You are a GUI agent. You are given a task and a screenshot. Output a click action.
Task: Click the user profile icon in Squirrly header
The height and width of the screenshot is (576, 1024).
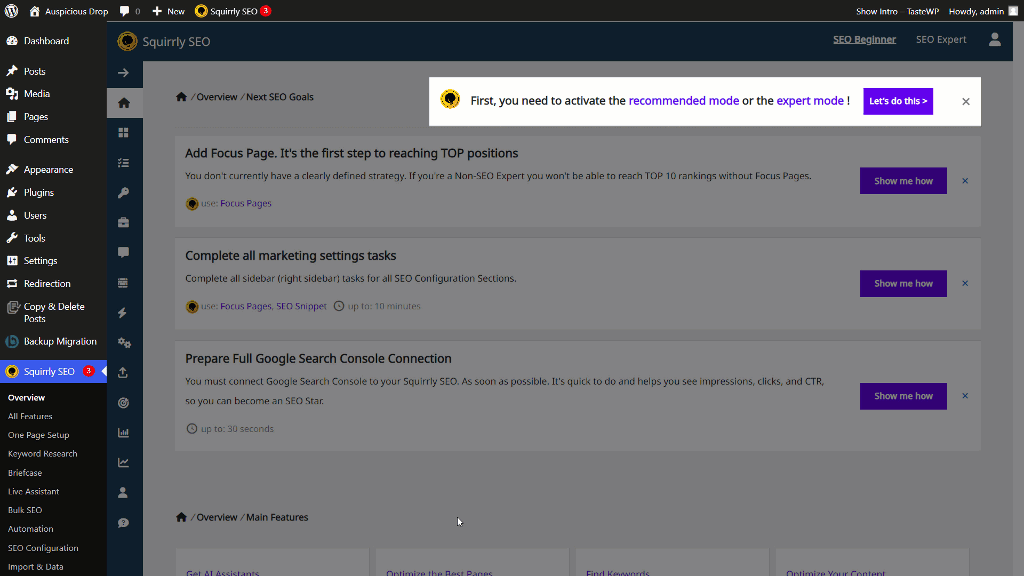995,40
